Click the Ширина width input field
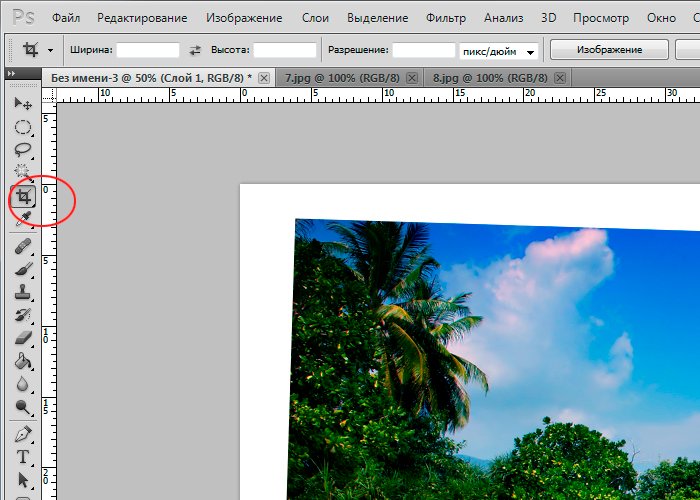 click(149, 50)
